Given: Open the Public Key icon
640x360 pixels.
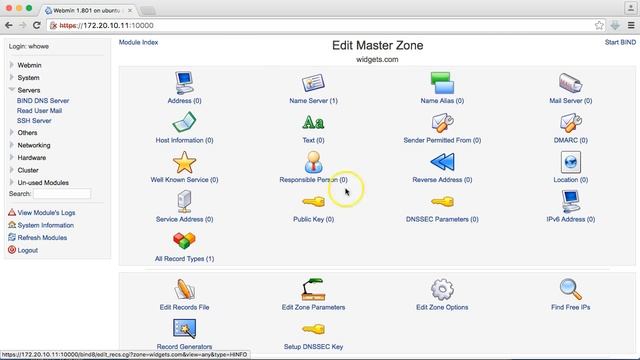Looking at the screenshot, I should click(x=313, y=202).
